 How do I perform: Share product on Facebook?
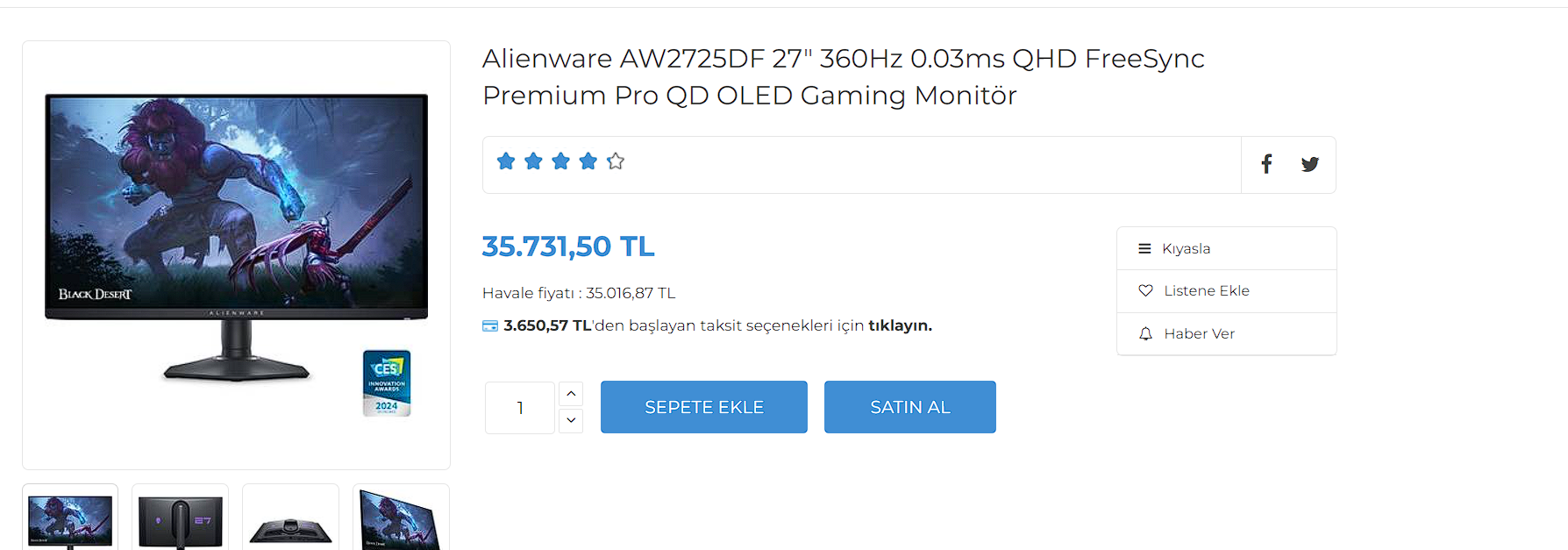tap(1266, 164)
